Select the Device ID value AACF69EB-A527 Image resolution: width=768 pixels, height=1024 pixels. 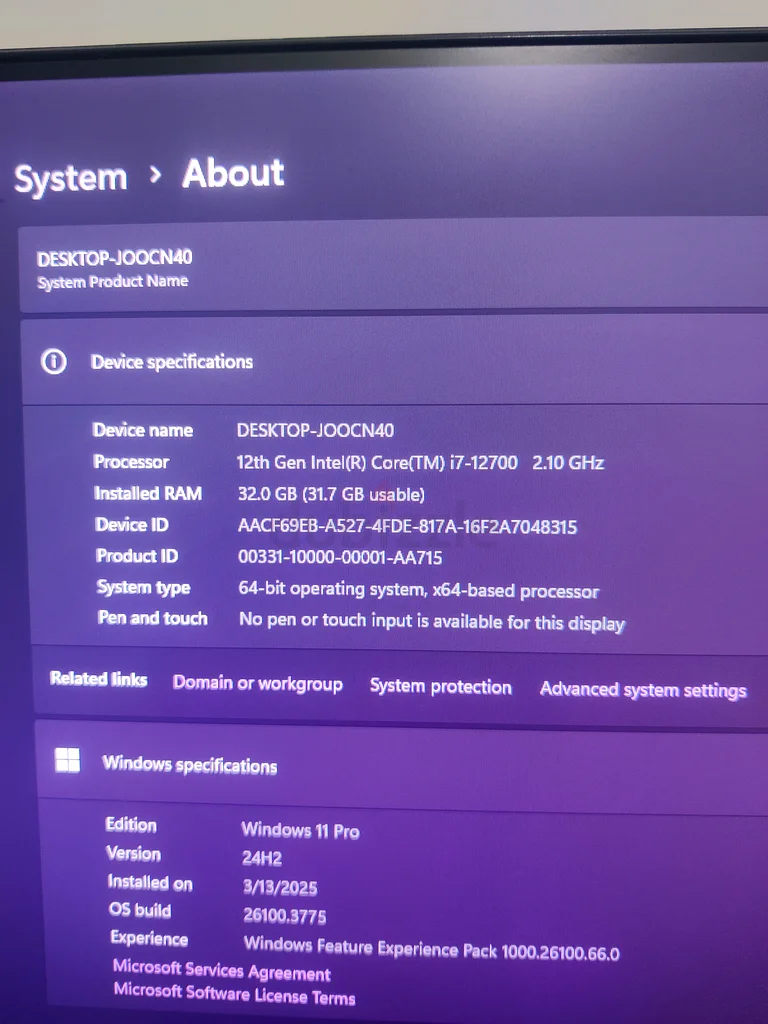click(408, 526)
